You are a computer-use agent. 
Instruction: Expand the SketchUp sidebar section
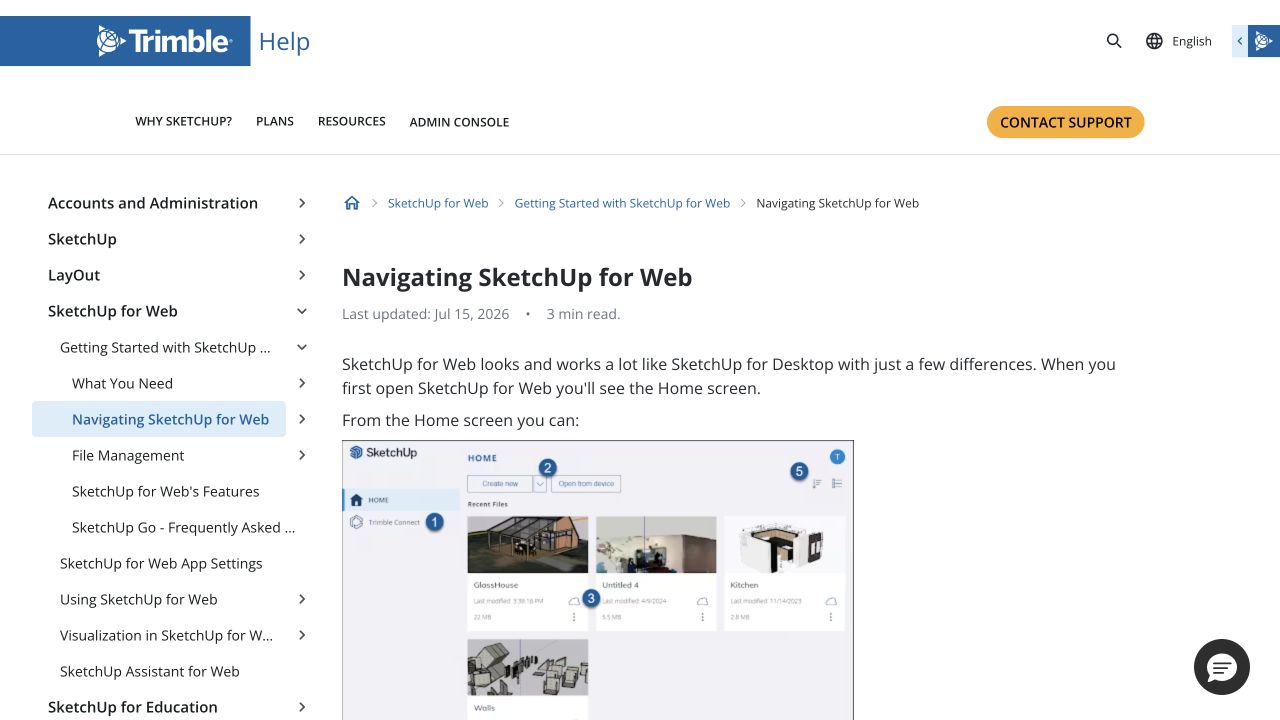pos(302,239)
